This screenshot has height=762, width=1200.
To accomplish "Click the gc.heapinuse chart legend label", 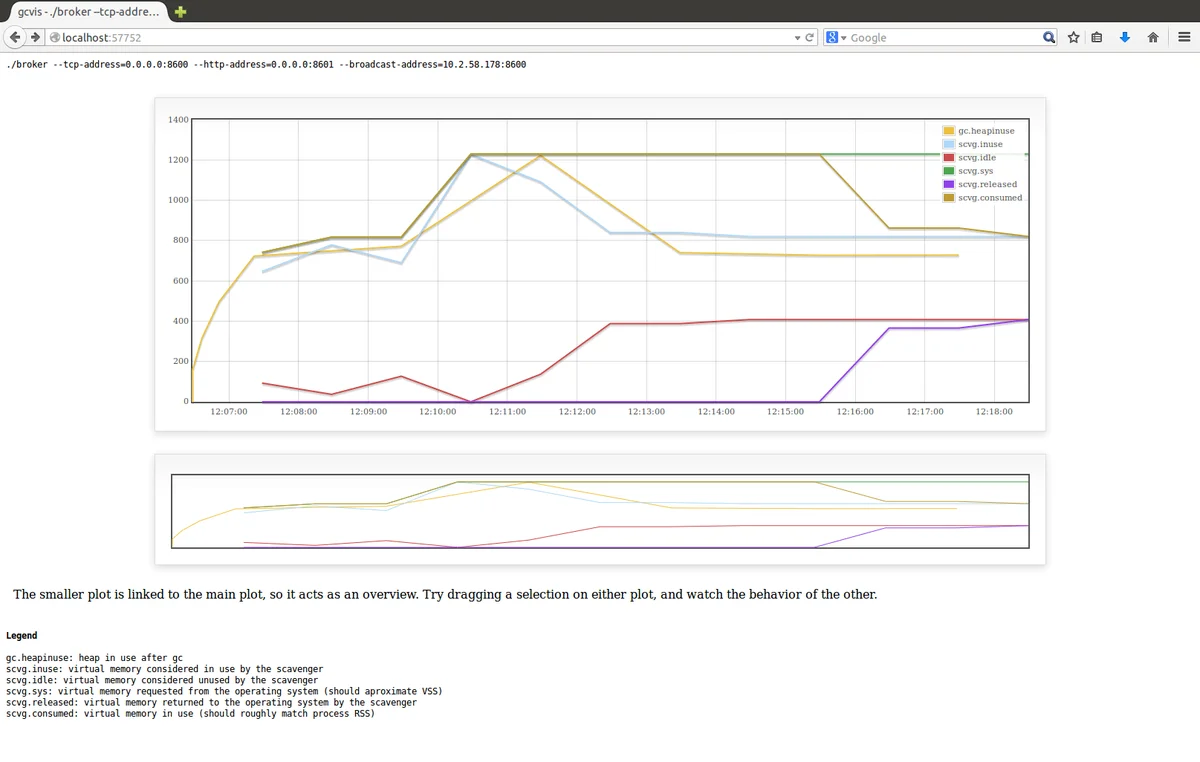I will point(986,131).
